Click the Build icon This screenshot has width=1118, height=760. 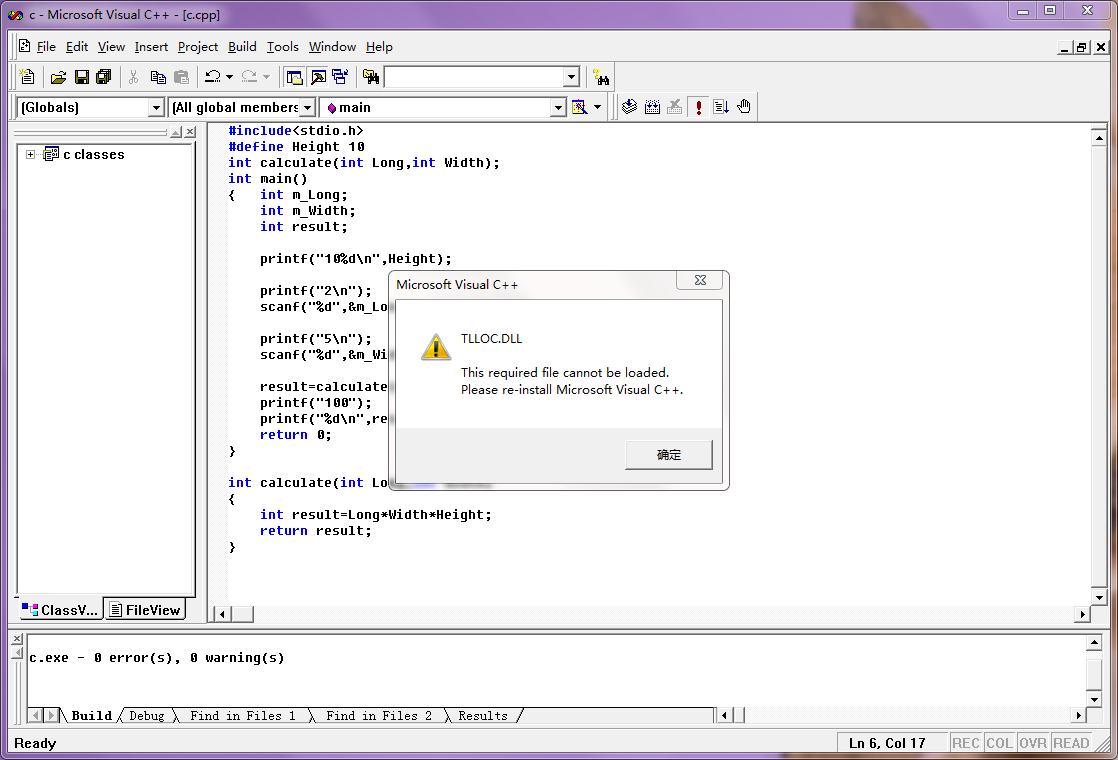tap(652, 107)
